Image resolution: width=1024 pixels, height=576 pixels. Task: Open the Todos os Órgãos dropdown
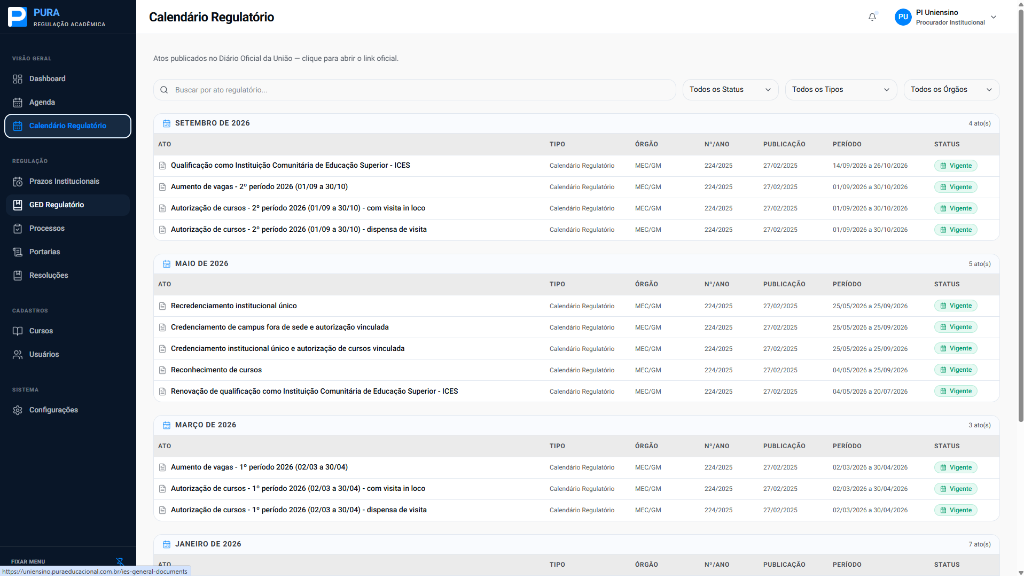pyautogui.click(x=952, y=90)
